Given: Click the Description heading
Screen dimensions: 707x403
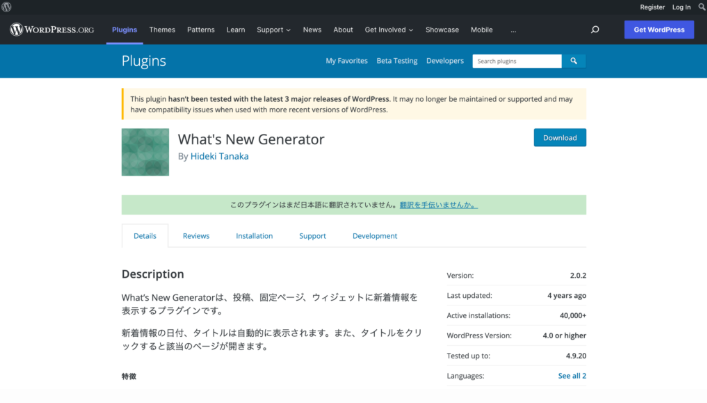Looking at the screenshot, I should pos(153,274).
